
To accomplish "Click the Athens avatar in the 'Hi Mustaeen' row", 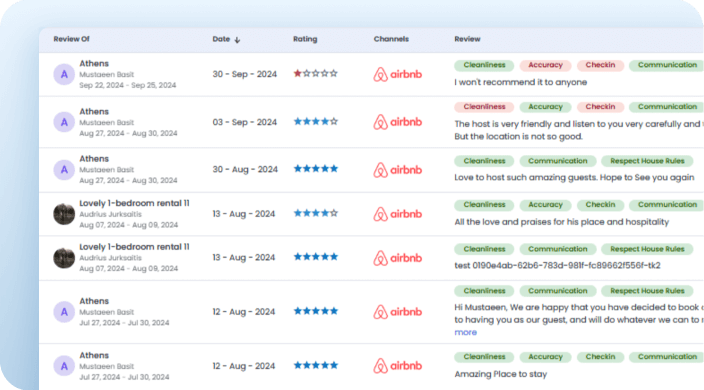I will tap(64, 312).
